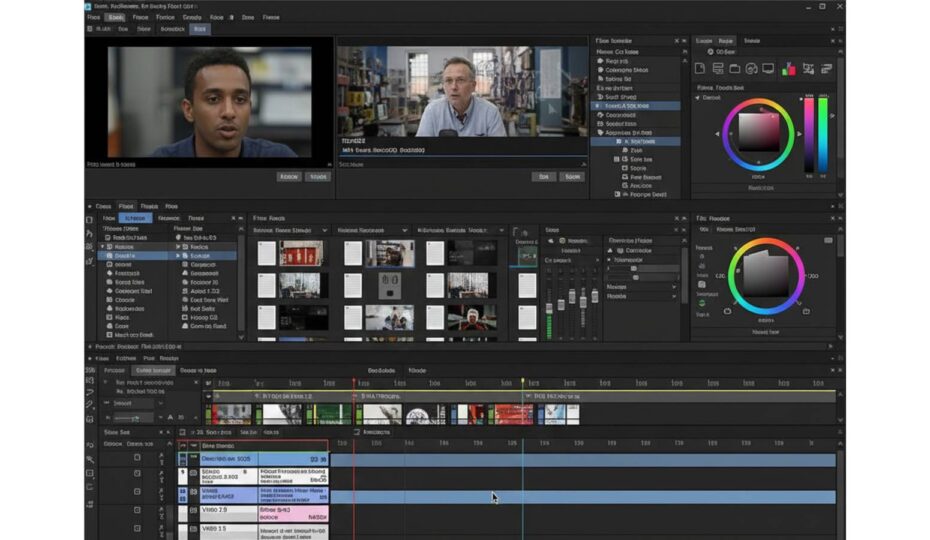Screen dimensions: 930x540
Task: Expand the first dropdown in the media bin header
Action: point(323,230)
